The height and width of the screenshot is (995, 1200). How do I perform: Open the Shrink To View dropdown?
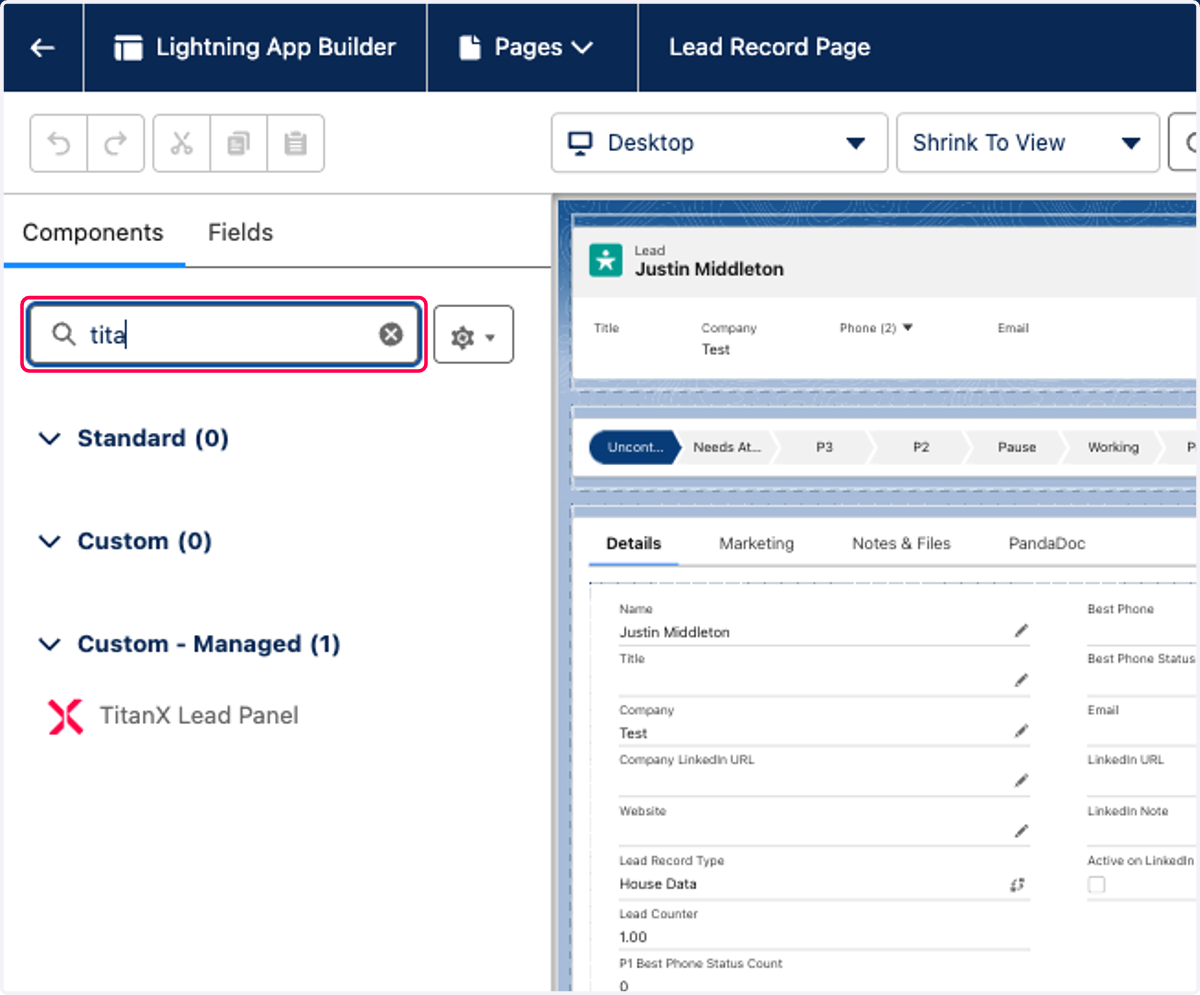1028,143
